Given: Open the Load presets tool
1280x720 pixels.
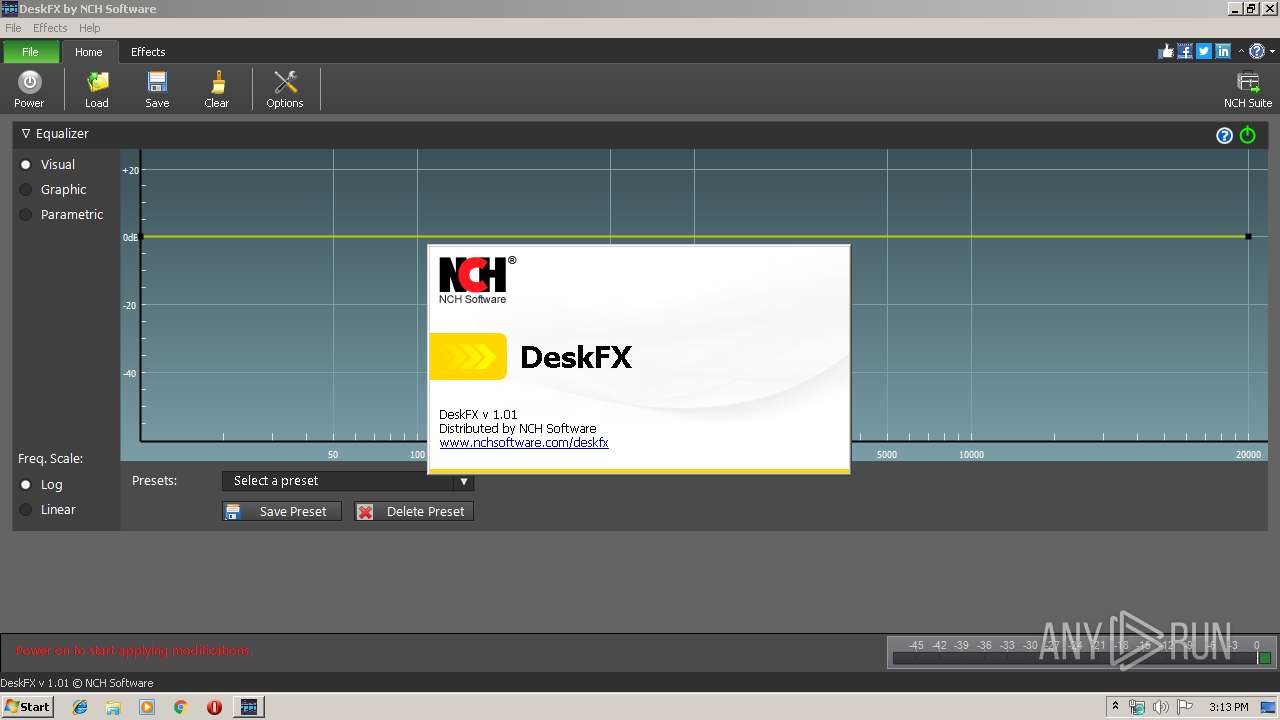Looking at the screenshot, I should 97,89.
